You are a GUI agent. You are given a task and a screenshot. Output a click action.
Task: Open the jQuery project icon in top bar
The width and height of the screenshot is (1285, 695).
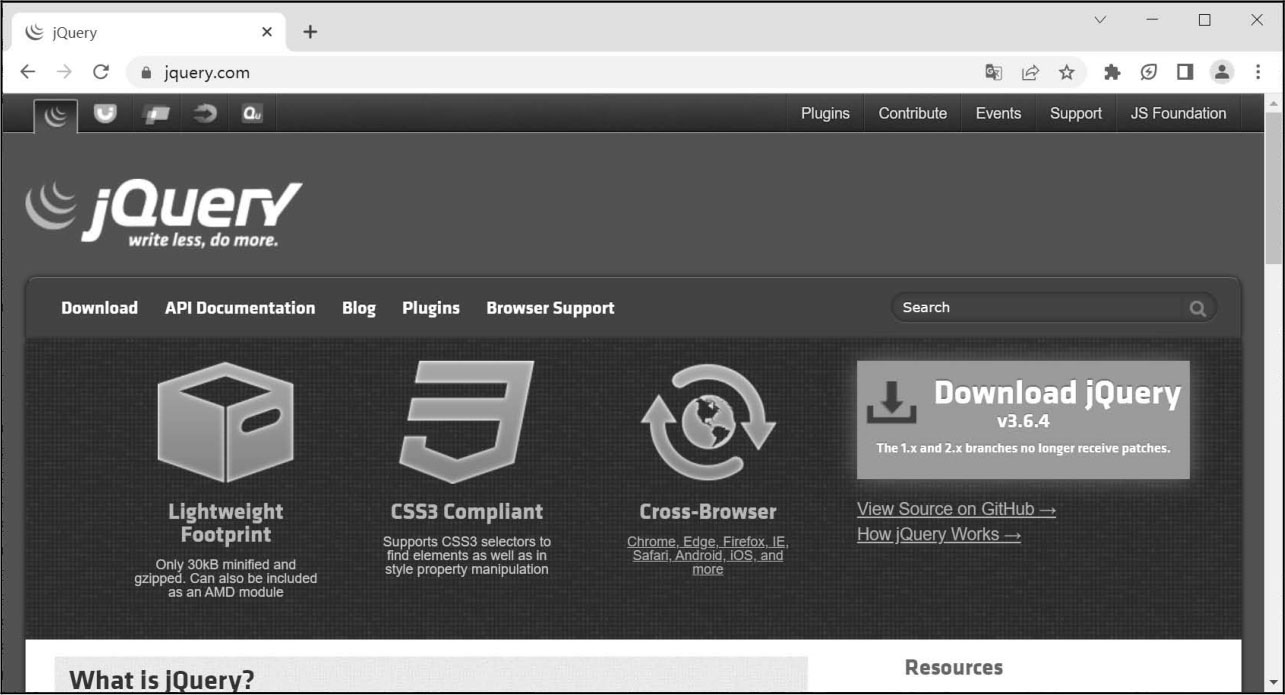(x=55, y=116)
